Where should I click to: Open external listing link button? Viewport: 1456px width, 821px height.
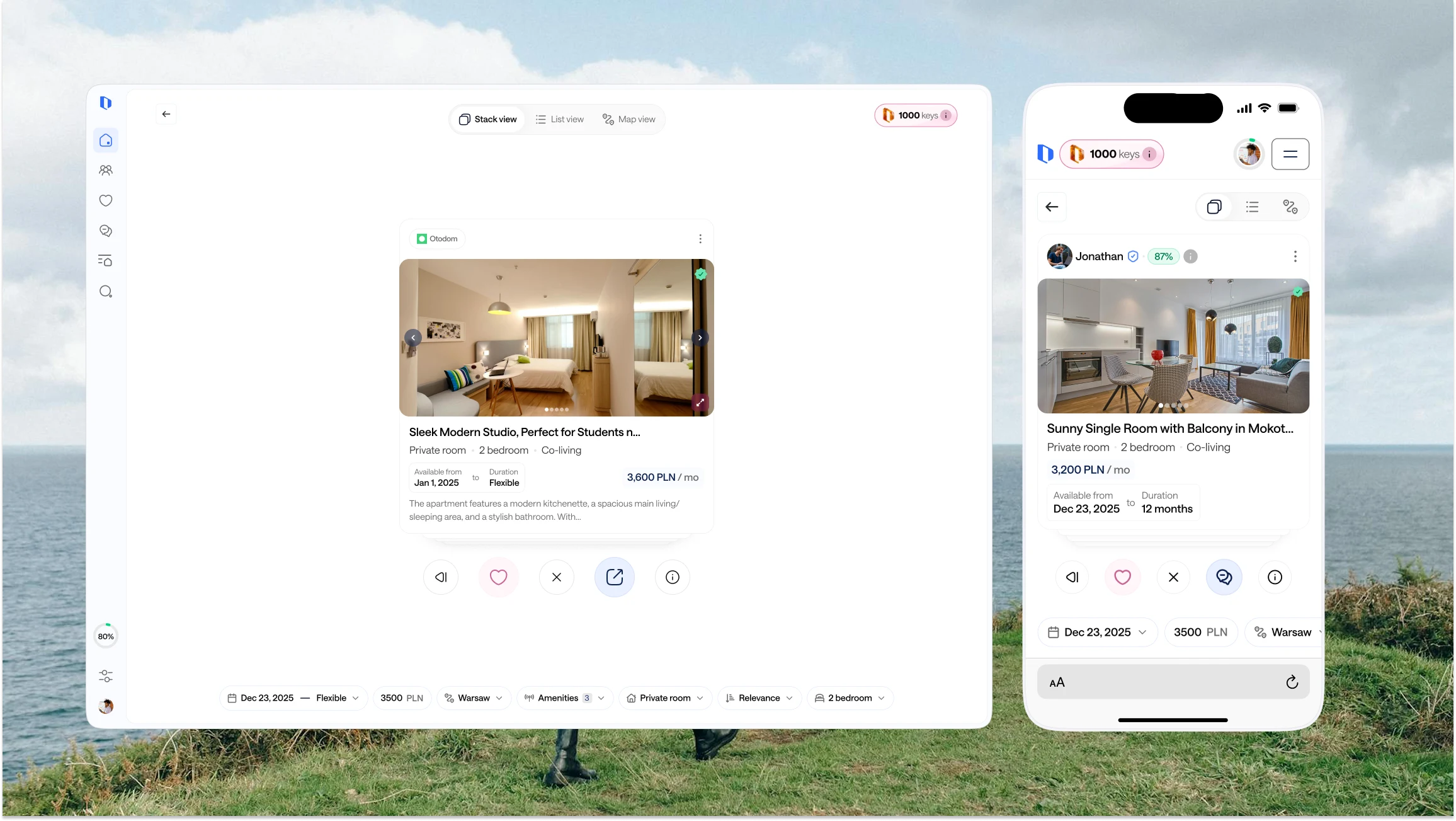click(614, 577)
